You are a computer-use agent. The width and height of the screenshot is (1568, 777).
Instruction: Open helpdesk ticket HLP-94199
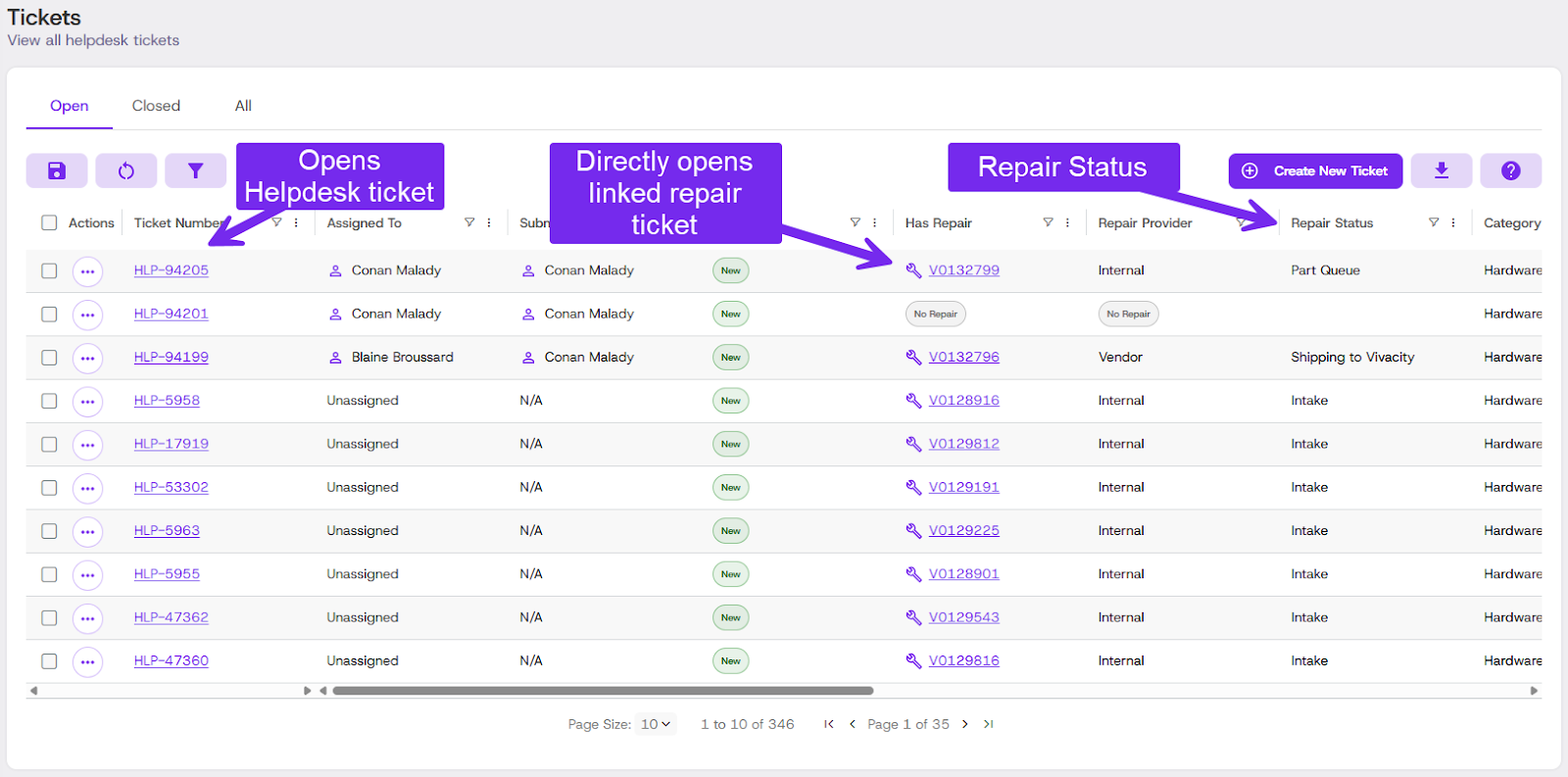coord(171,357)
